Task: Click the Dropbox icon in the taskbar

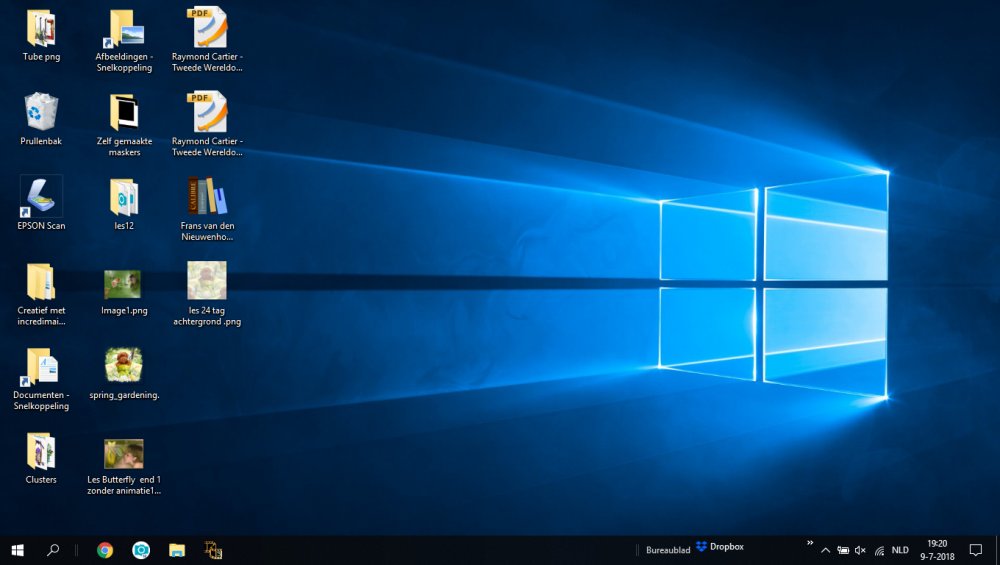Action: coord(719,547)
